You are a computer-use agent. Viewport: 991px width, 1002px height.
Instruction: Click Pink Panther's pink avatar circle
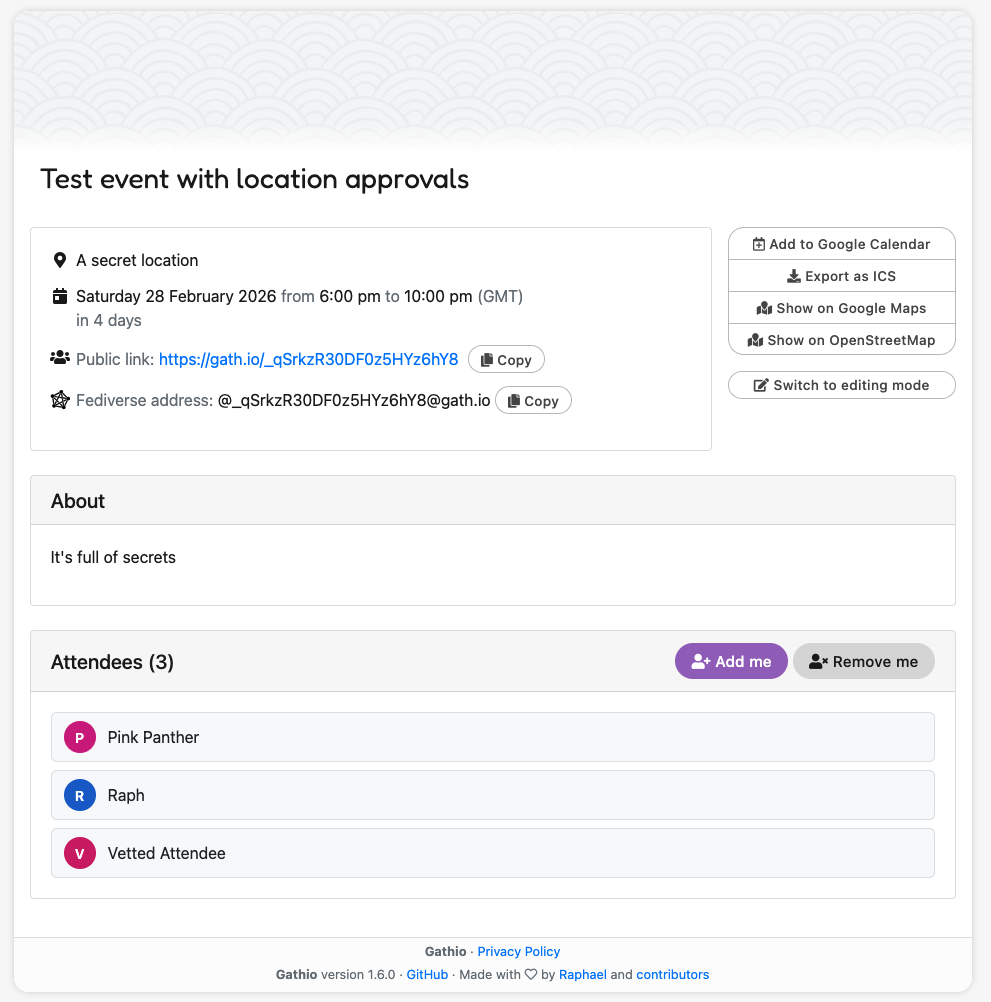[x=80, y=737]
